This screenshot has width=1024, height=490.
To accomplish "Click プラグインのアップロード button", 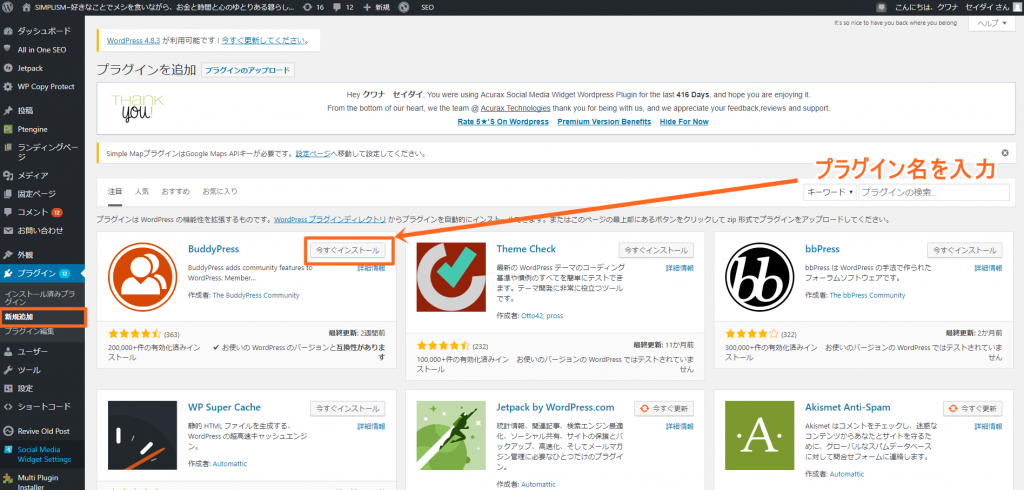I will 248,70.
